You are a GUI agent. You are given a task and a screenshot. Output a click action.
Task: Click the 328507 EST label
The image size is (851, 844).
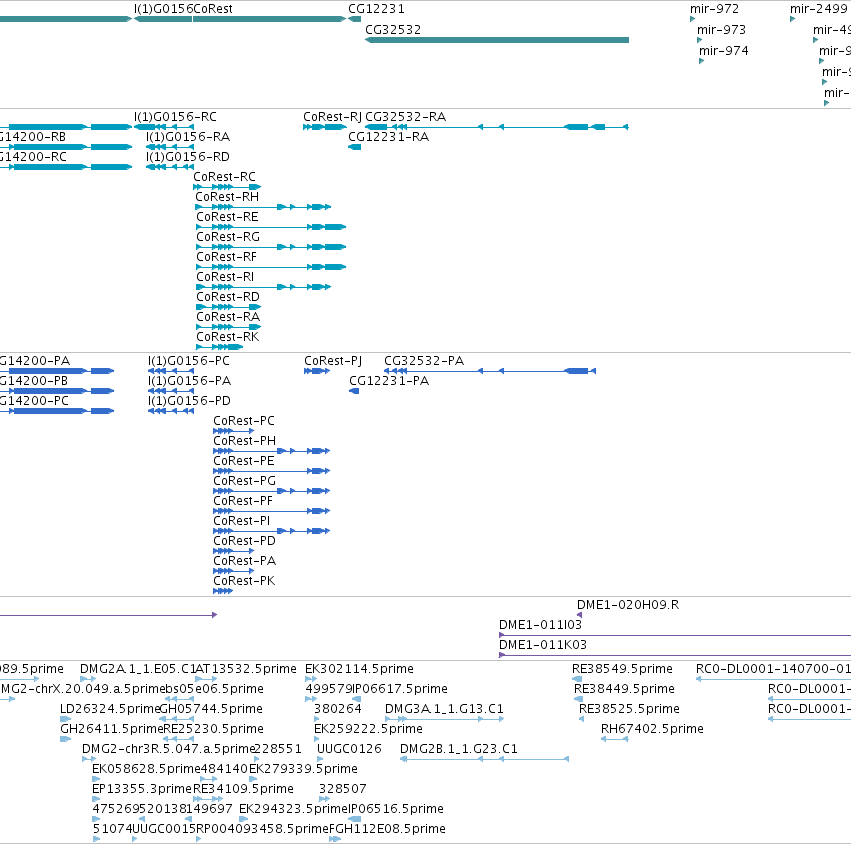coord(342,789)
